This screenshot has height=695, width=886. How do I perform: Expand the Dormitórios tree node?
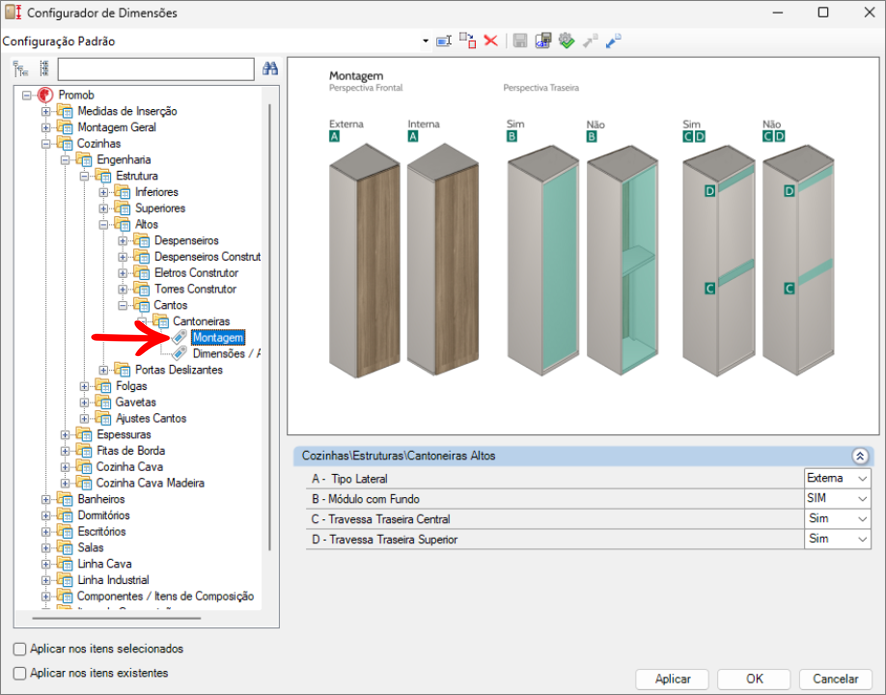point(46,515)
